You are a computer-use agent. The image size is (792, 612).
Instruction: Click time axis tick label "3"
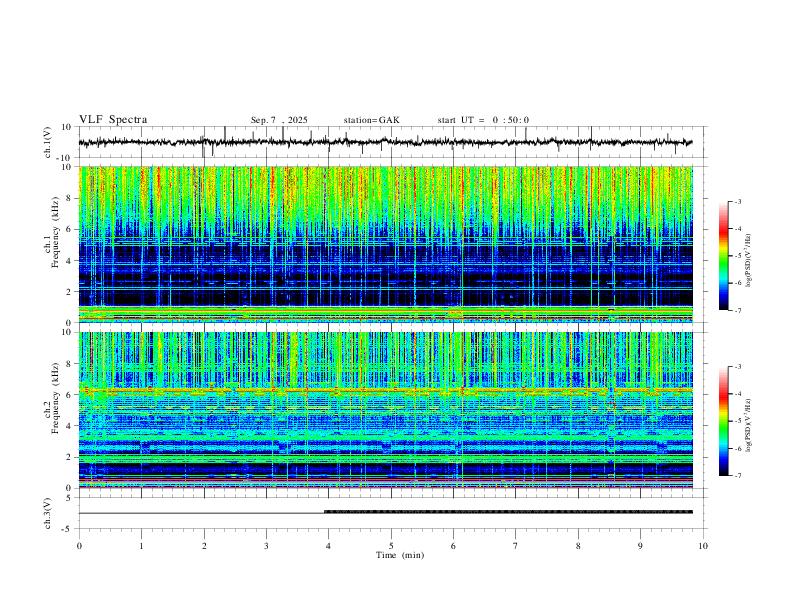[266, 546]
